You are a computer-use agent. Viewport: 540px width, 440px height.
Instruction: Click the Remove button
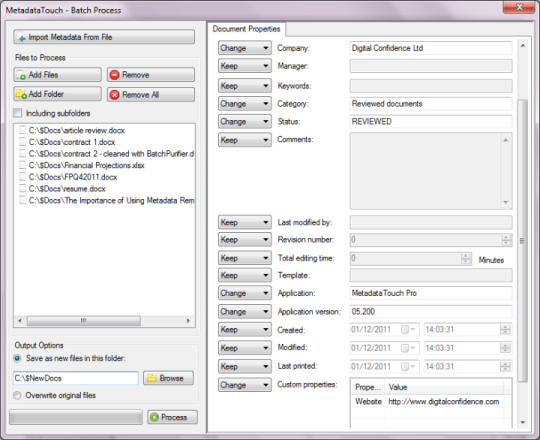point(151,75)
